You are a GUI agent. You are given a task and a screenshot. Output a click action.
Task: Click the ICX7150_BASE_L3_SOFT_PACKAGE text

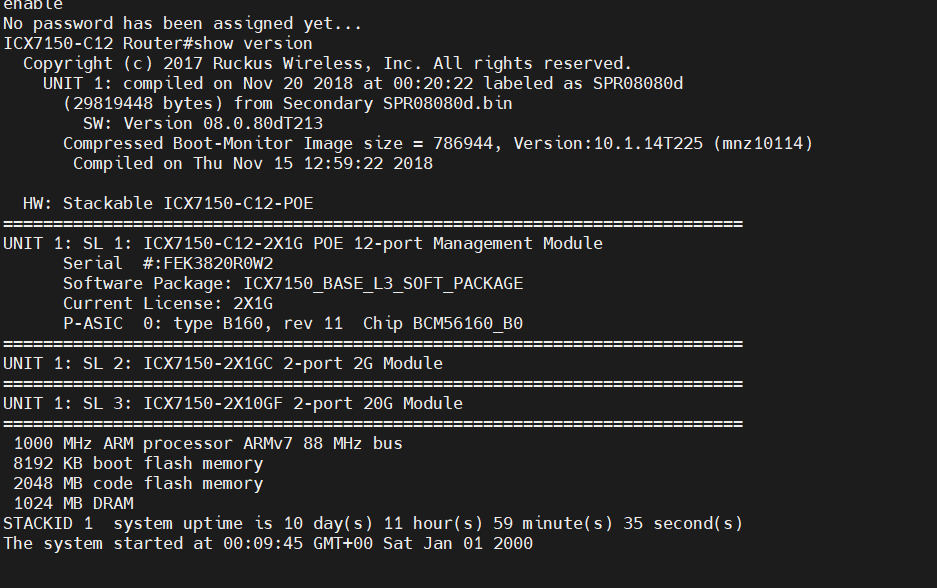pyautogui.click(x=383, y=283)
